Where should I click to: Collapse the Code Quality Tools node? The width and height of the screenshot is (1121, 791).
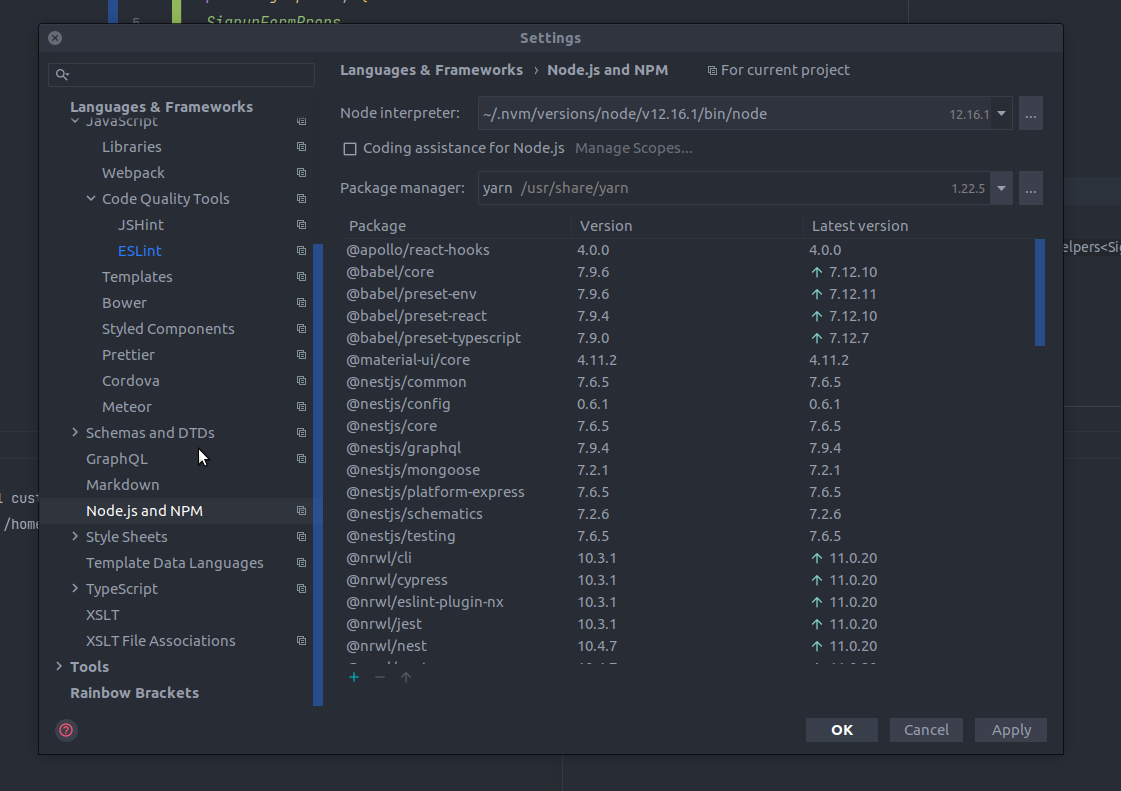pyautogui.click(x=91, y=199)
